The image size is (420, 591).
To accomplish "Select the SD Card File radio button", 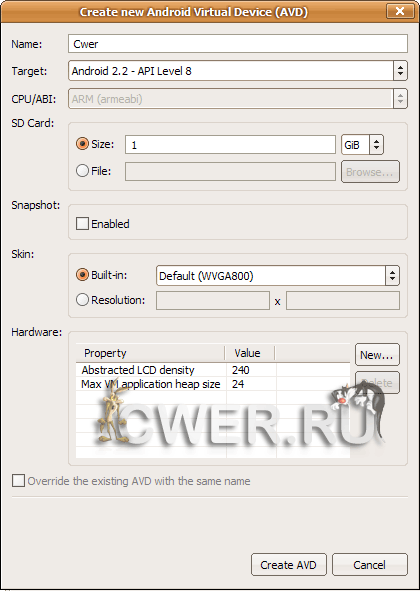I will tap(82, 171).
